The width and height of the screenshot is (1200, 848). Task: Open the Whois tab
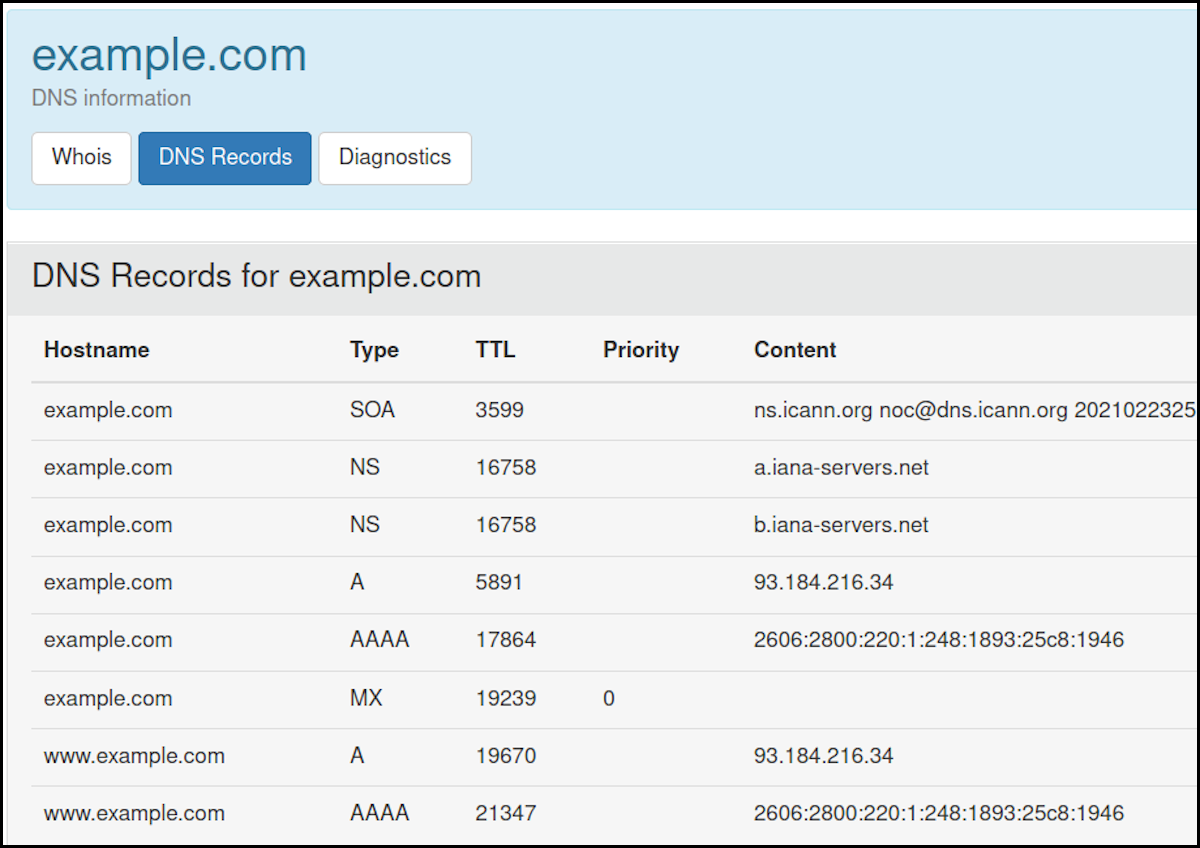coord(82,158)
